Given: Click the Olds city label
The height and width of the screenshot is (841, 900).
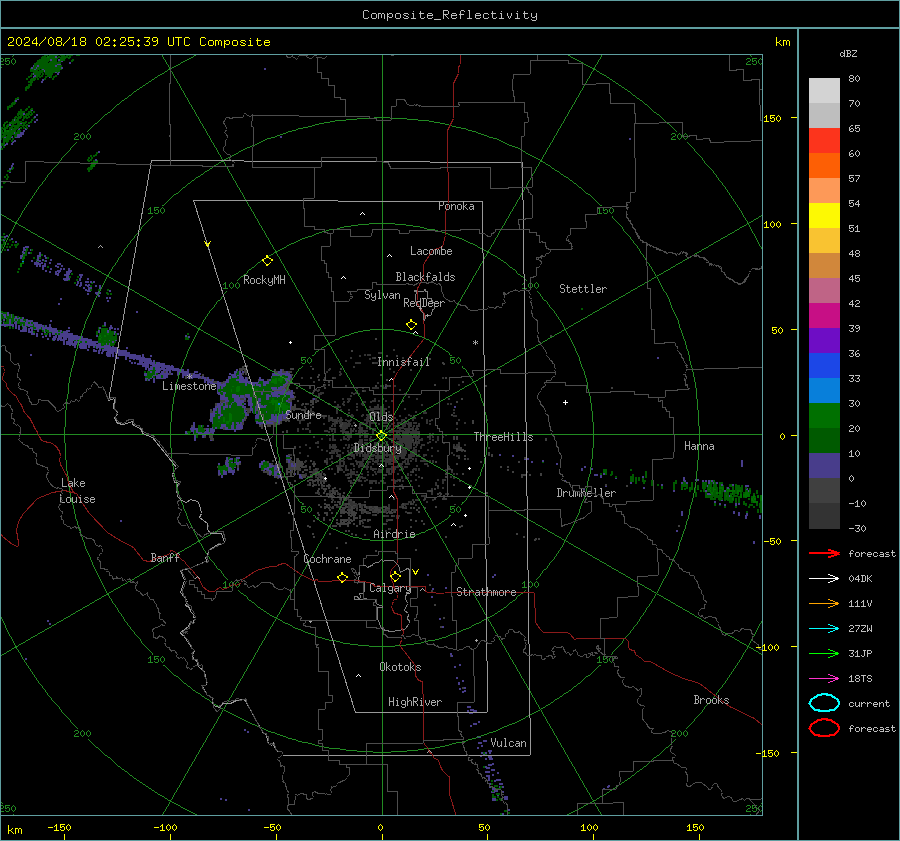Looking at the screenshot, I should pos(381,417).
